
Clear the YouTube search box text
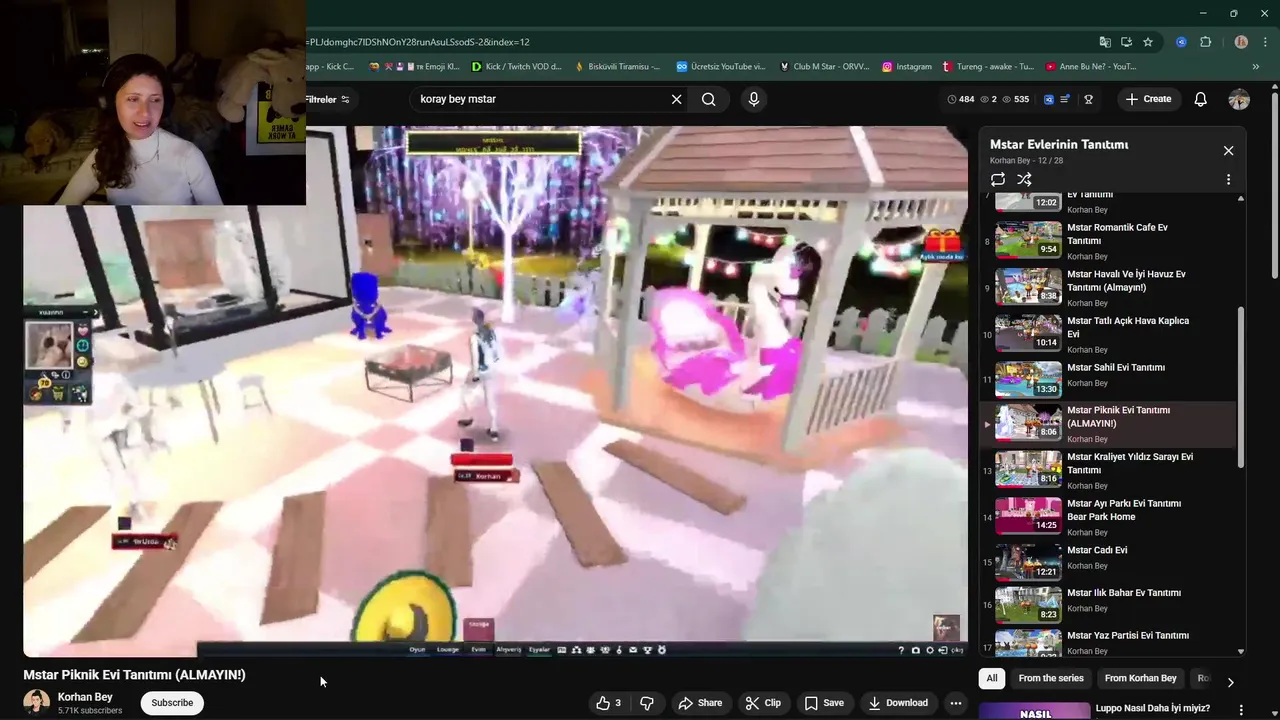676,99
